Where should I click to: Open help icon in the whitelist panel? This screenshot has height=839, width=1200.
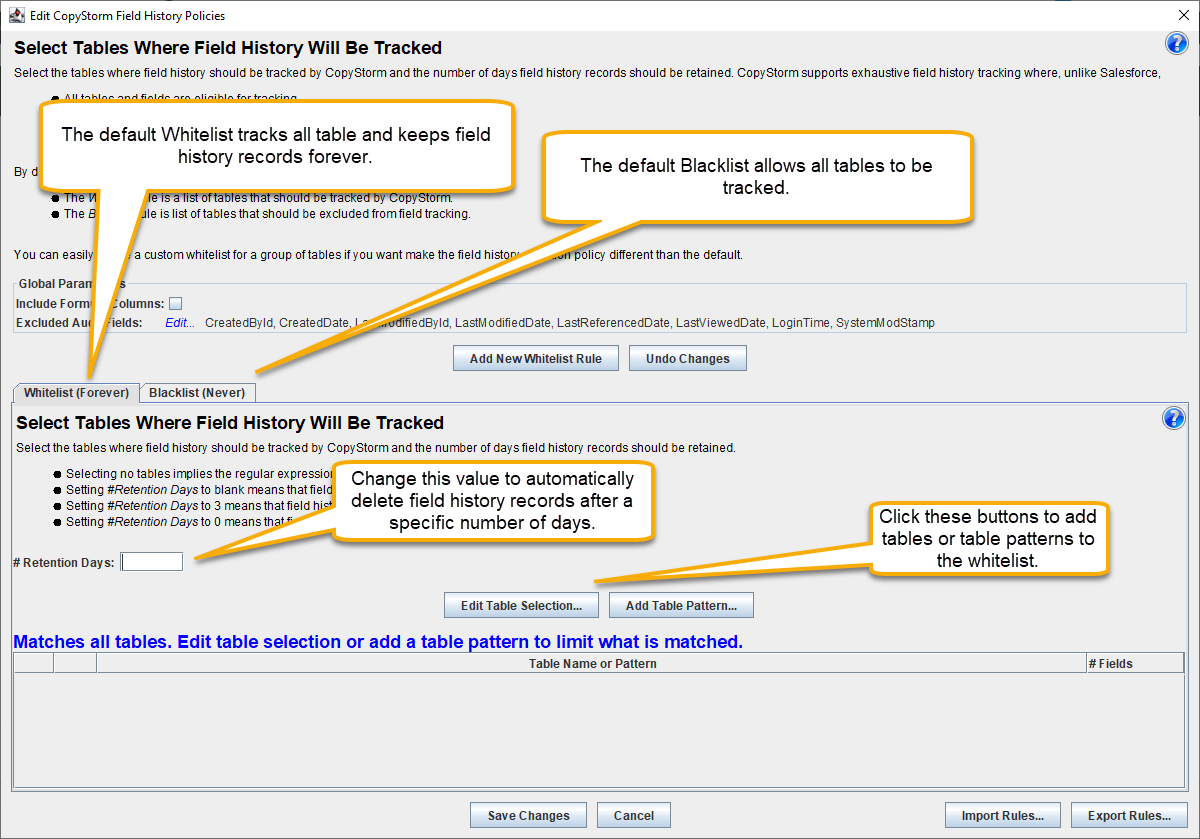(1173, 418)
